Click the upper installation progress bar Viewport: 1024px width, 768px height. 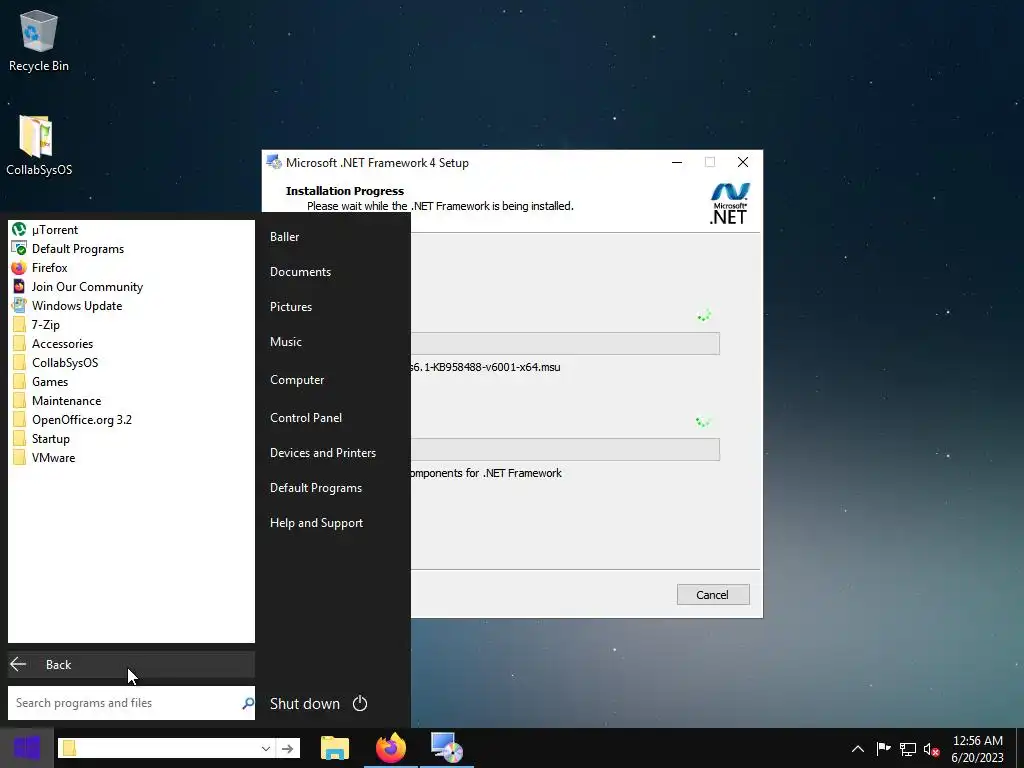[x=566, y=344]
